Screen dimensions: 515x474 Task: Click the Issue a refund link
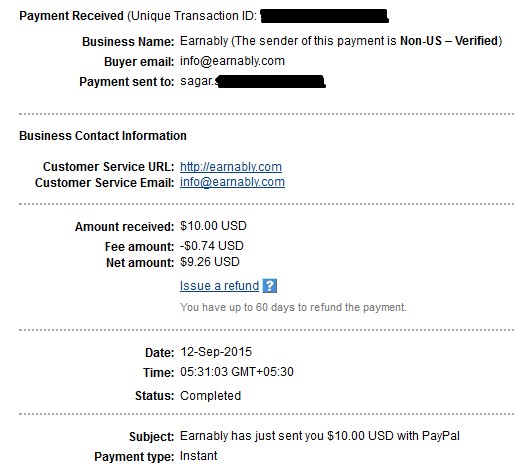click(219, 286)
